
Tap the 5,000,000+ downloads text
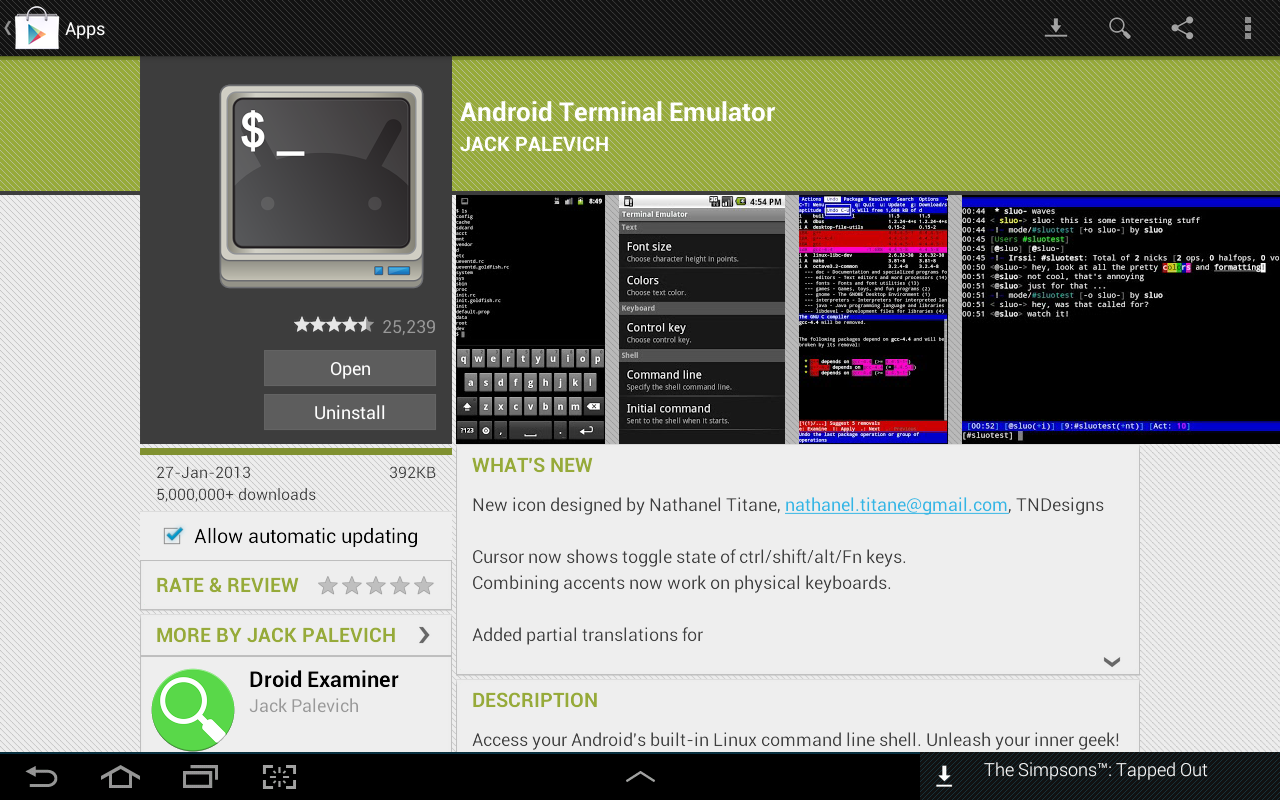coord(236,494)
